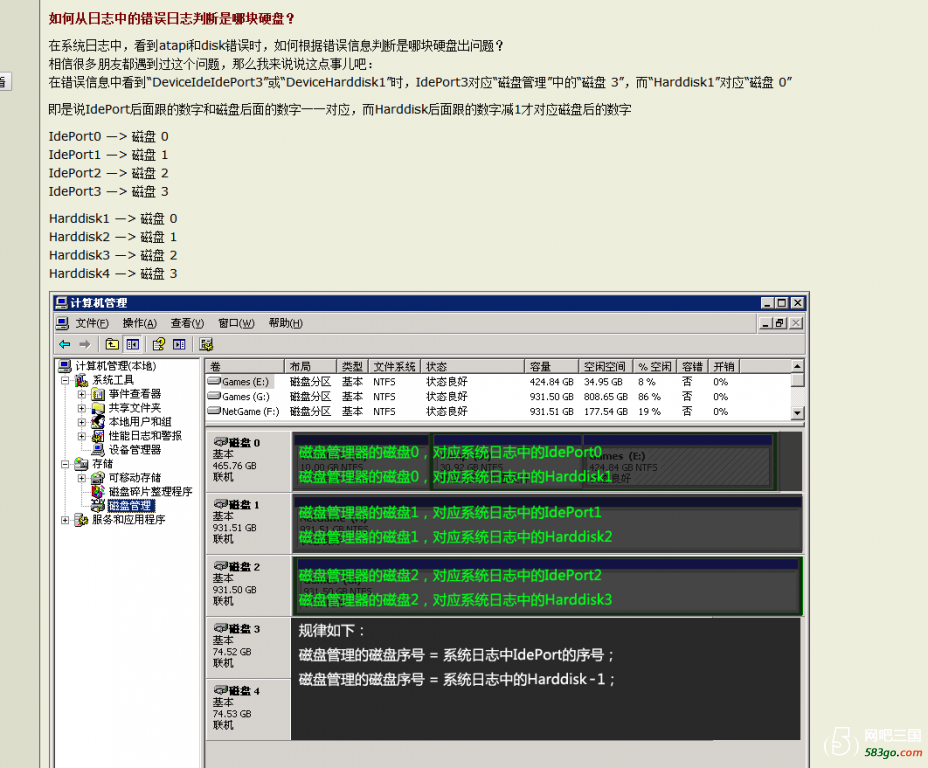Sort by the 空闲空间 column header
Image resolution: width=928 pixels, height=768 pixels.
click(x=605, y=366)
